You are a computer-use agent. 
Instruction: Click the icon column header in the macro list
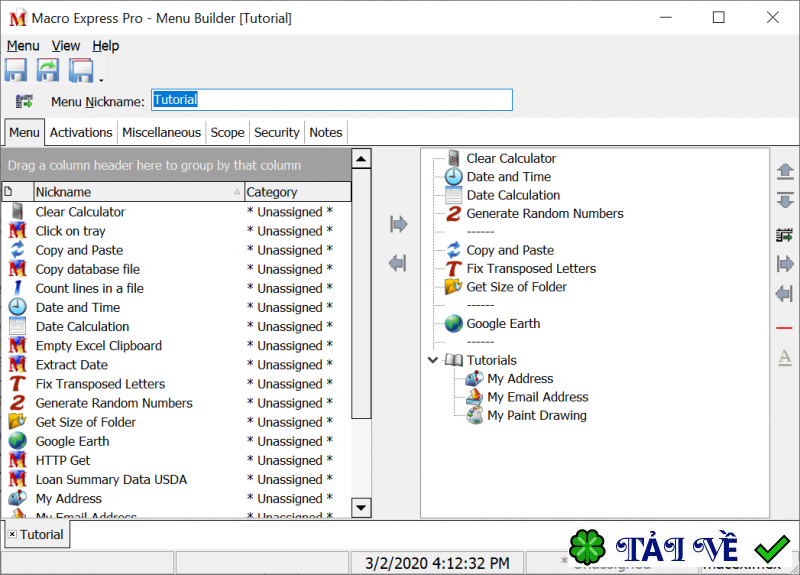17,192
